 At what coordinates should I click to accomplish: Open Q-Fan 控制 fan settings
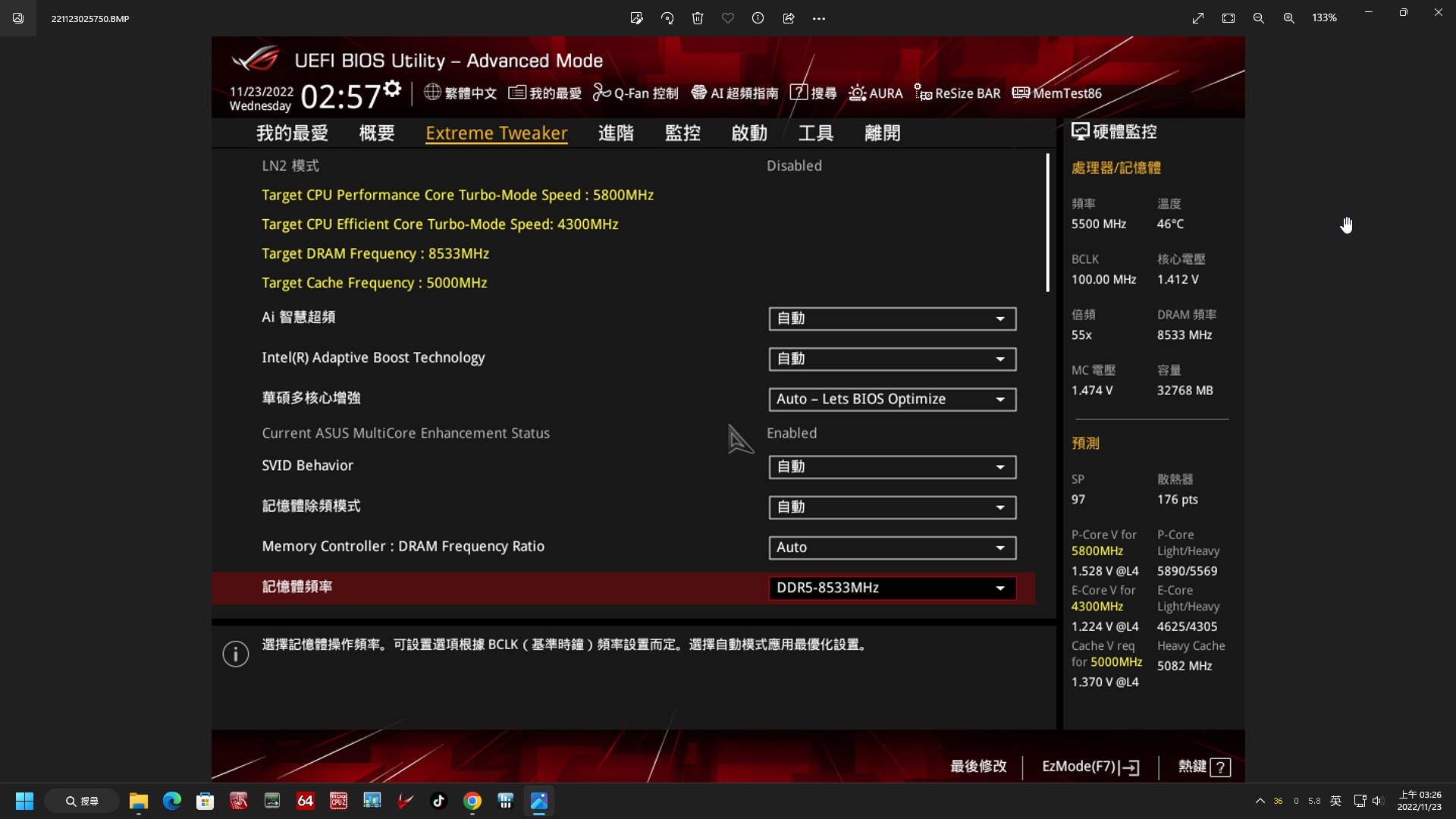tap(635, 93)
